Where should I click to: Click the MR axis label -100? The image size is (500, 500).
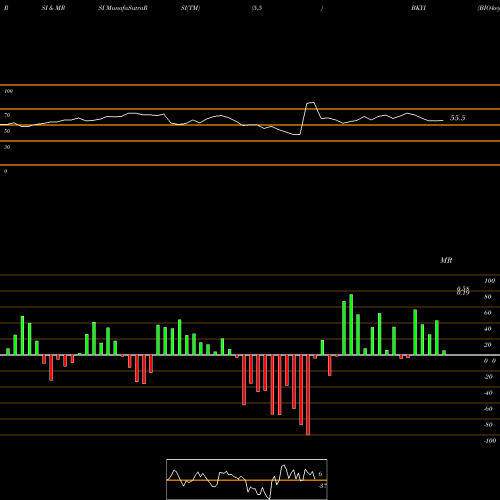(490, 441)
